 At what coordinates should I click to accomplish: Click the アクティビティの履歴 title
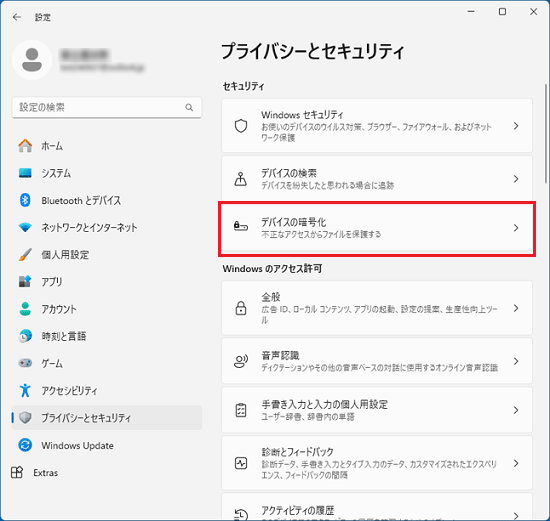tap(297, 510)
